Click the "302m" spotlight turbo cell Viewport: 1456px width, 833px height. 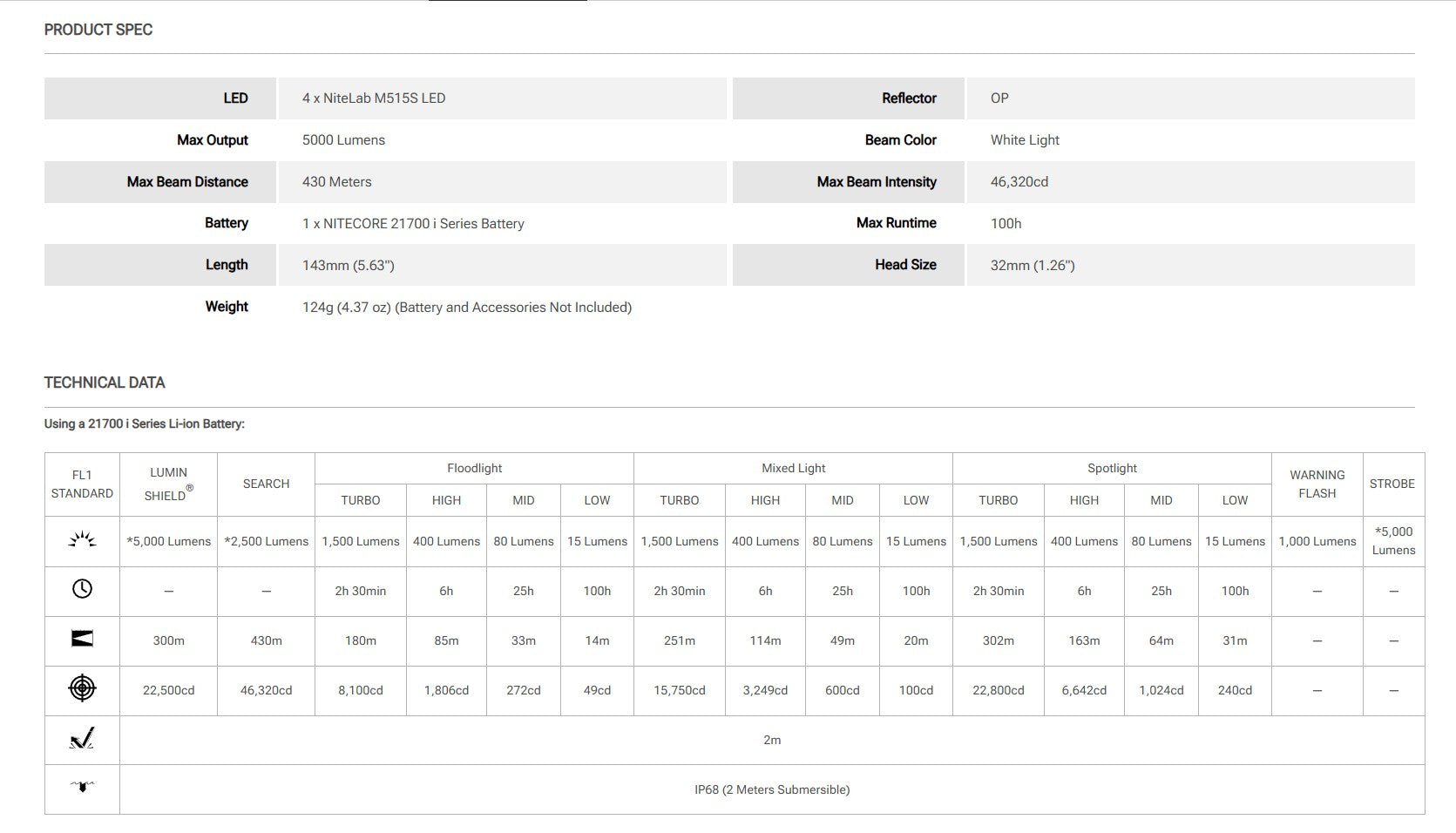[x=998, y=640]
